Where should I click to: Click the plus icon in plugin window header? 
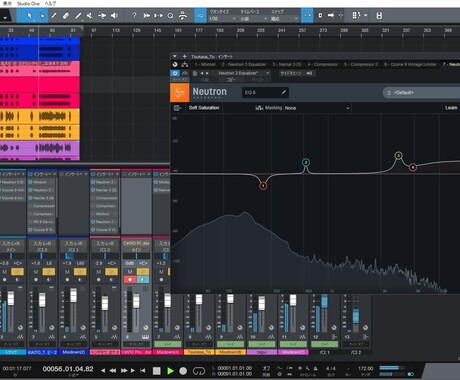coord(184,56)
